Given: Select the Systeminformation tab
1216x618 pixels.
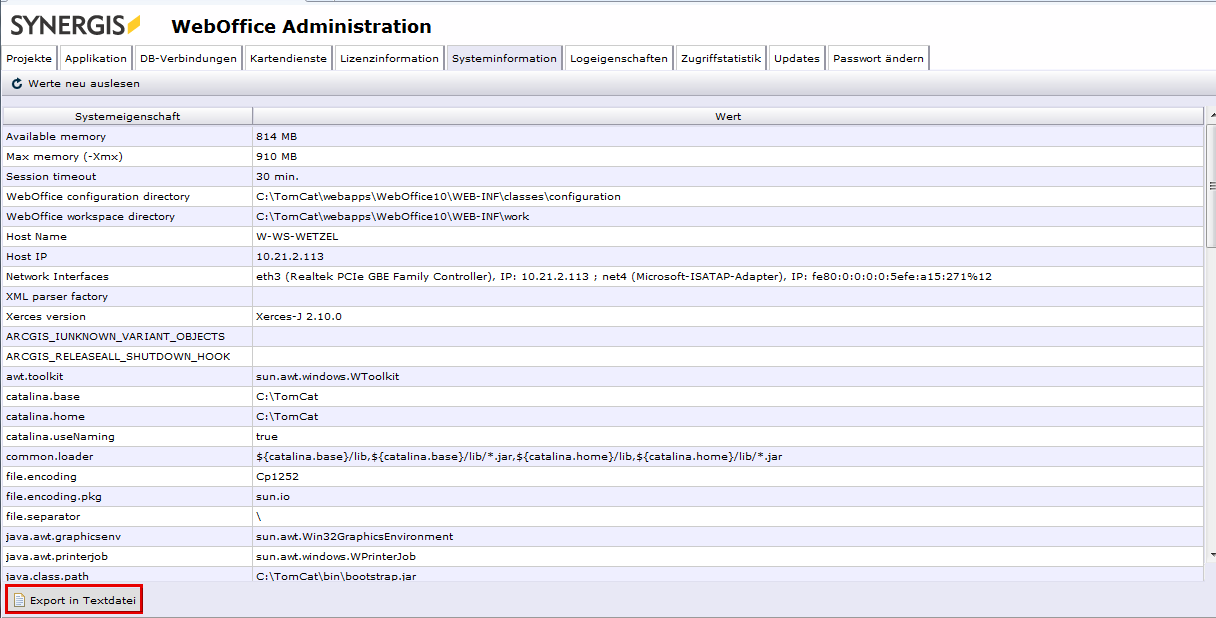Looking at the screenshot, I should 504,59.
